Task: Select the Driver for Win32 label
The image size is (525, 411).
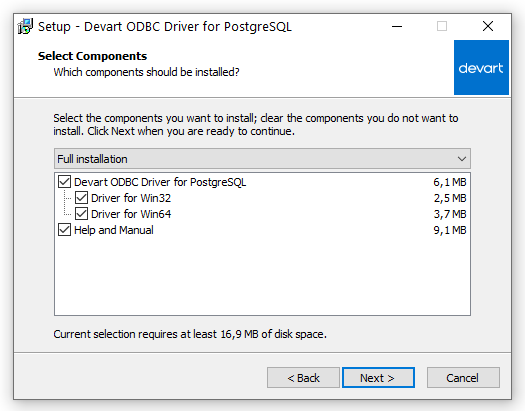Action: 131,198
